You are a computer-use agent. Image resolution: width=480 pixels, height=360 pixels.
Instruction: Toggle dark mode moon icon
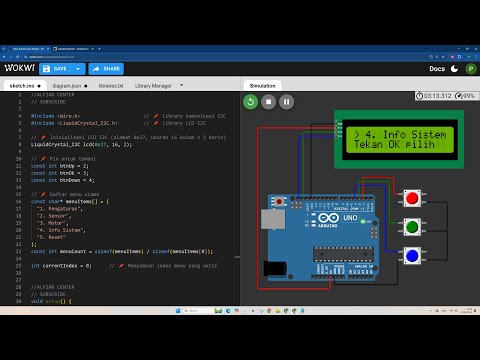pyautogui.click(x=455, y=69)
